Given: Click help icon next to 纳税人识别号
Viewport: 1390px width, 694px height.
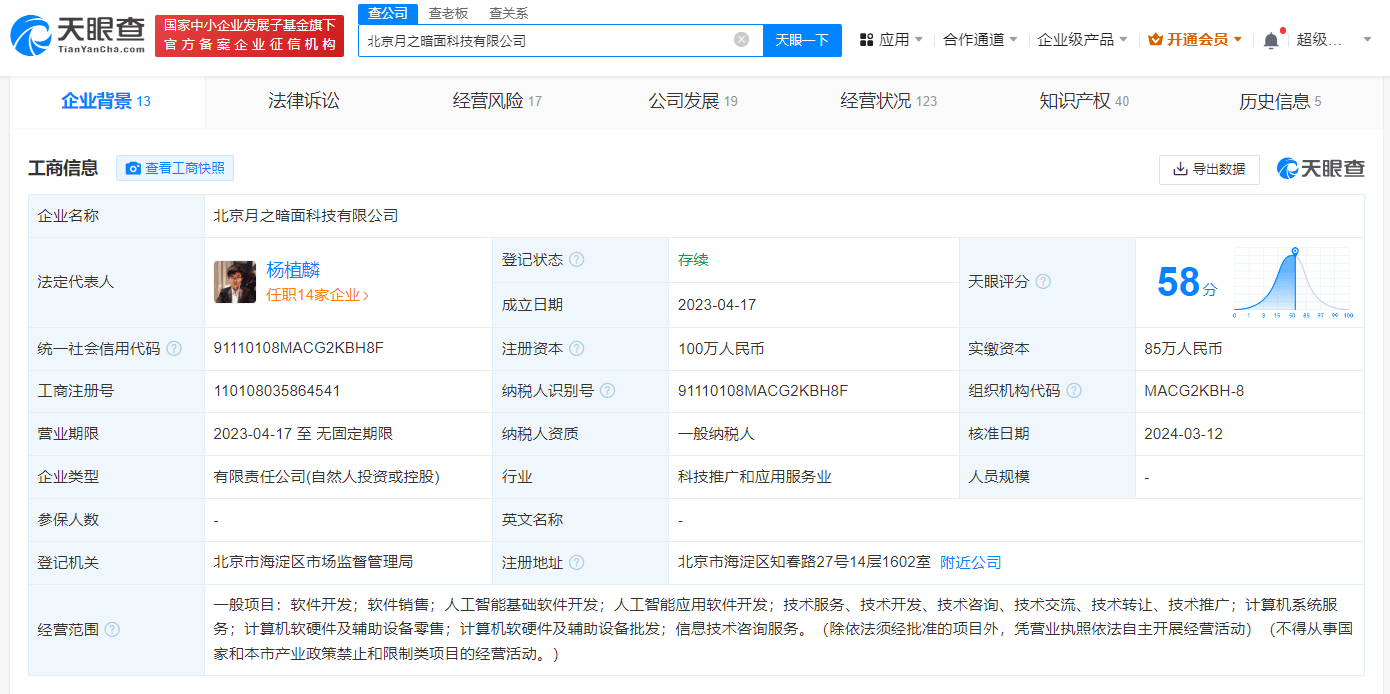Looking at the screenshot, I should (607, 391).
